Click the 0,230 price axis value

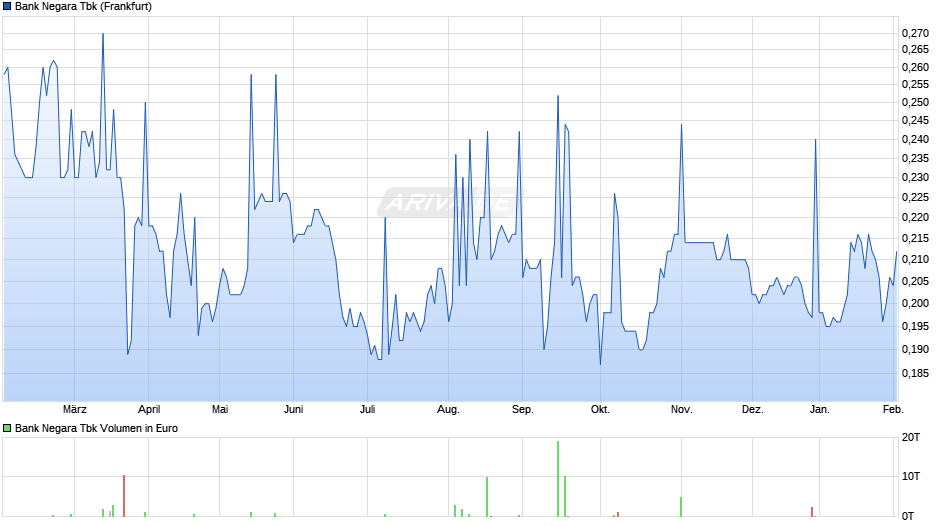point(915,178)
